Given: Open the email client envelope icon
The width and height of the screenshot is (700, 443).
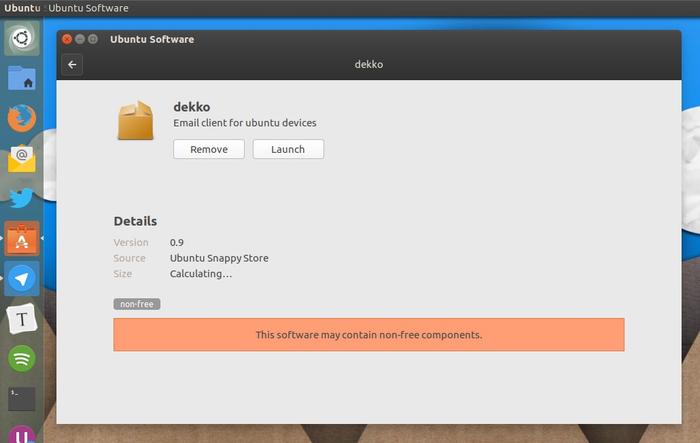Looking at the screenshot, I should click(x=22, y=158).
